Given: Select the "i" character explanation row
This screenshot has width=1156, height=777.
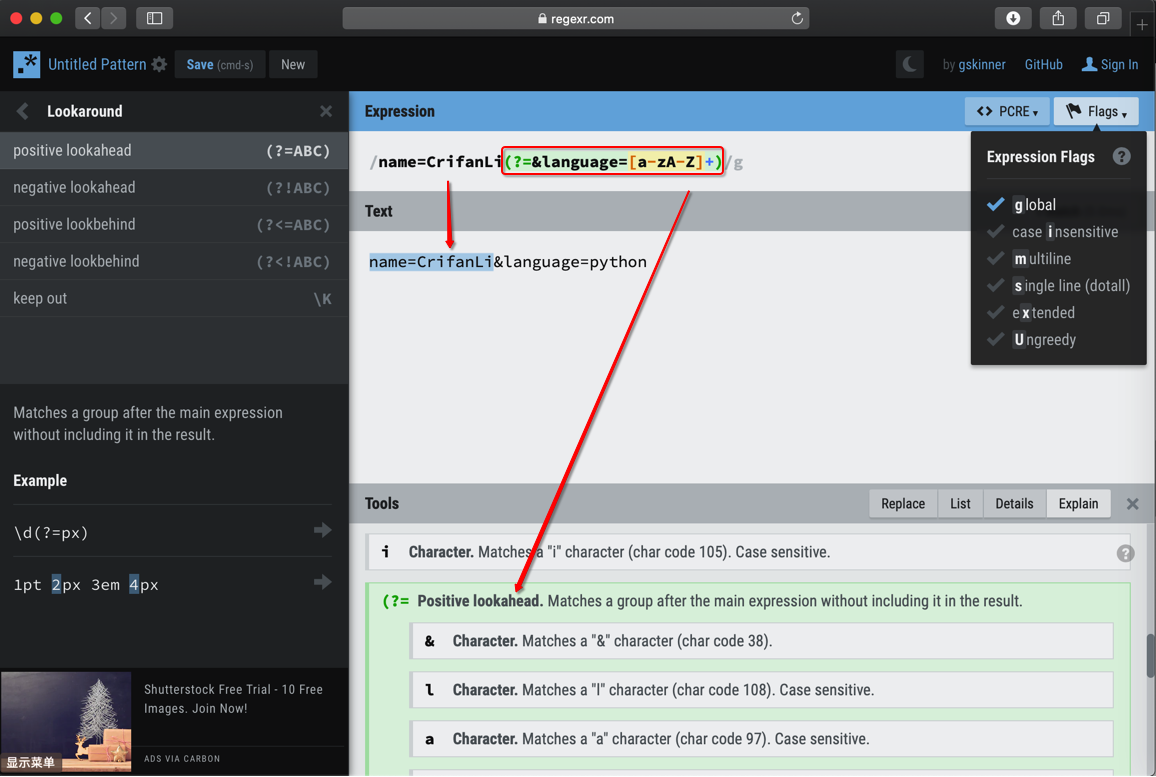Looking at the screenshot, I should (748, 552).
